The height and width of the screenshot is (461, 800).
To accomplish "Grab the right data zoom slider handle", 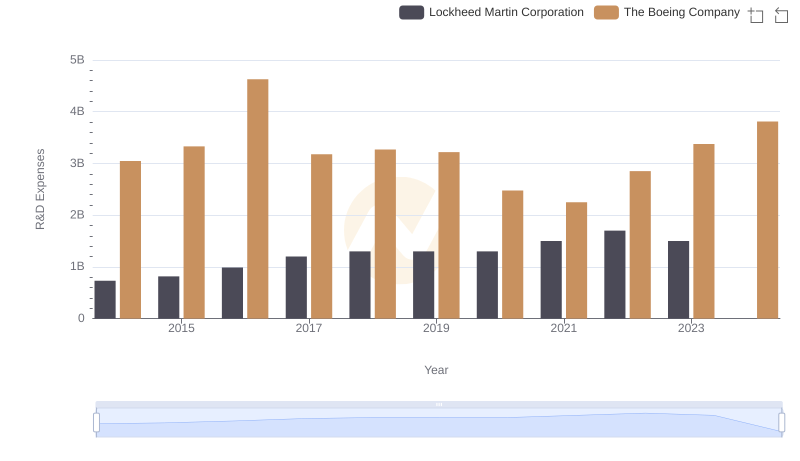I will point(781,422).
